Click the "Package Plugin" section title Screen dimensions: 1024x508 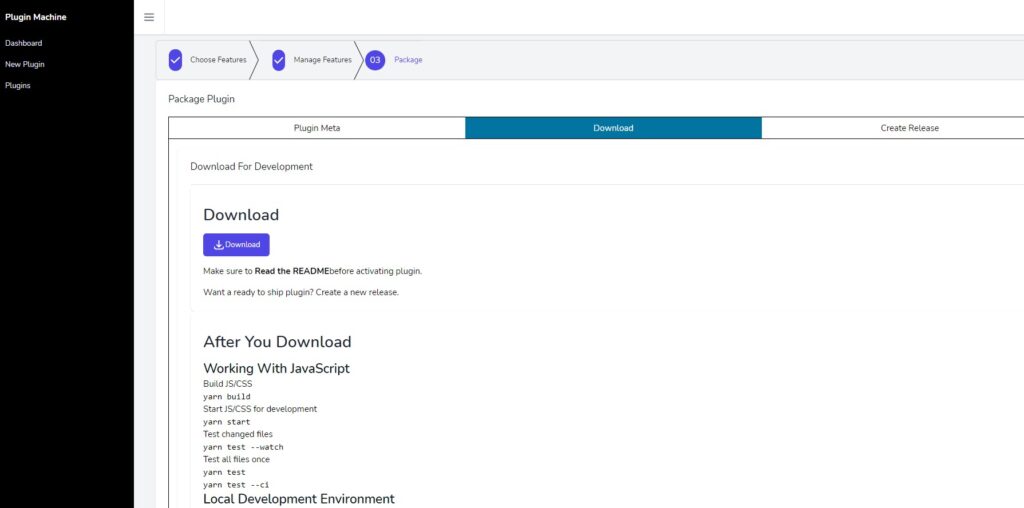(201, 99)
